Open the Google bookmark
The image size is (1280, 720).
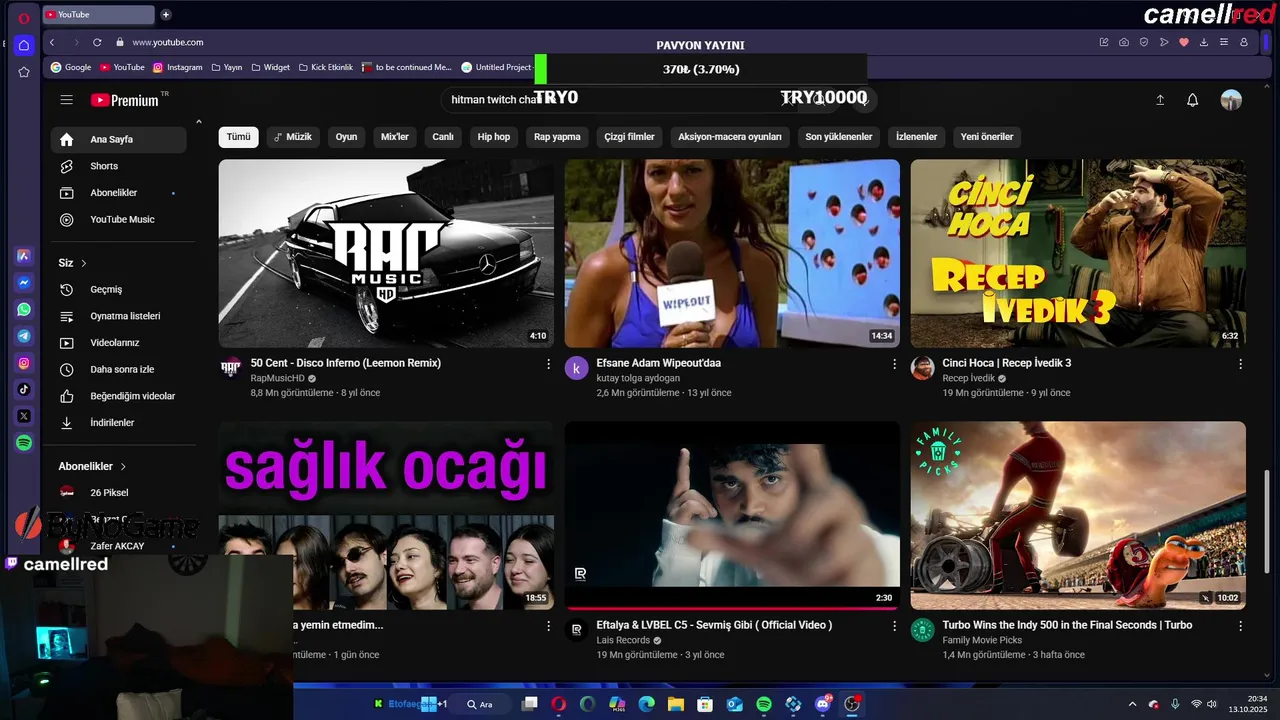click(x=71, y=67)
